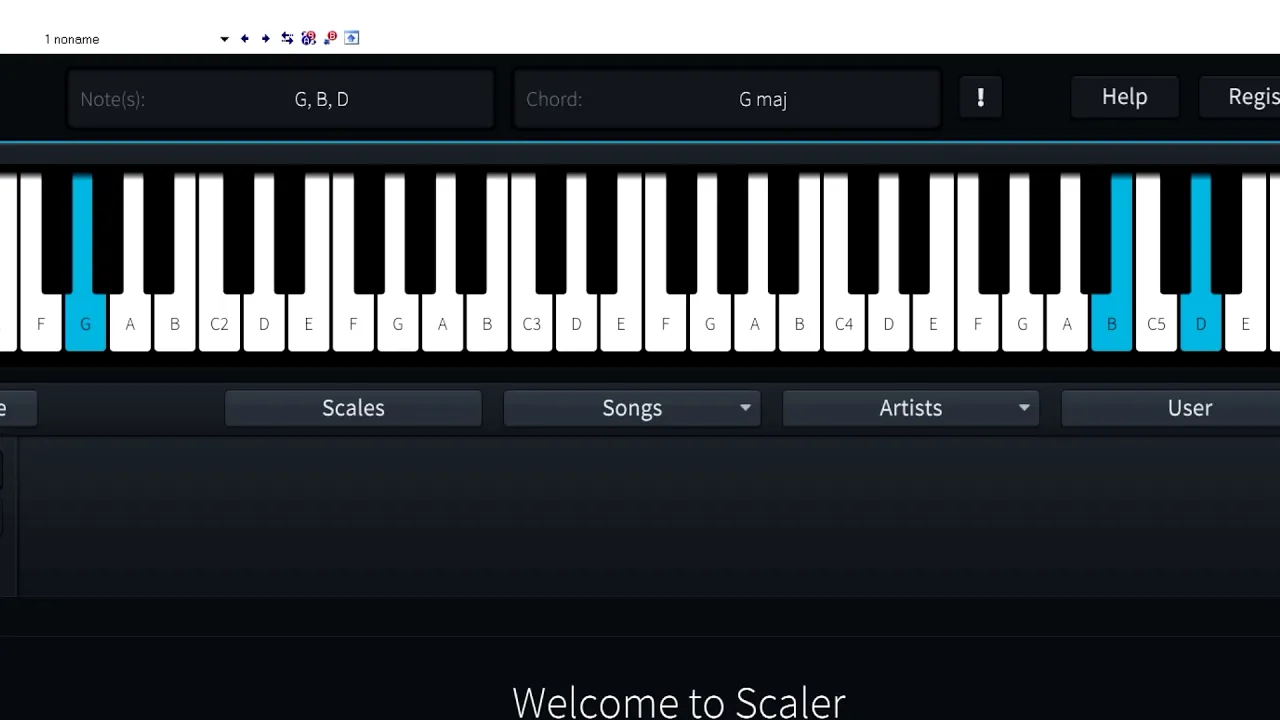Play the black C-sharp key right of C2

pos(238,232)
